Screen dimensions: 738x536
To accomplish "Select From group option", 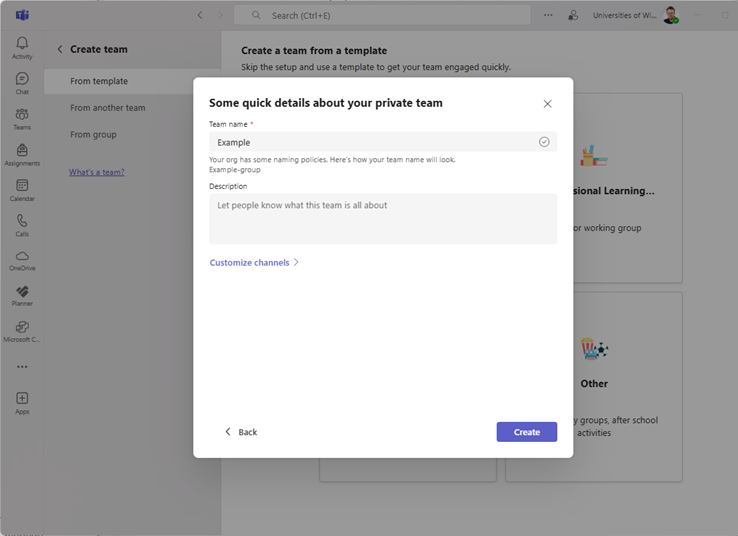I will tap(93, 135).
